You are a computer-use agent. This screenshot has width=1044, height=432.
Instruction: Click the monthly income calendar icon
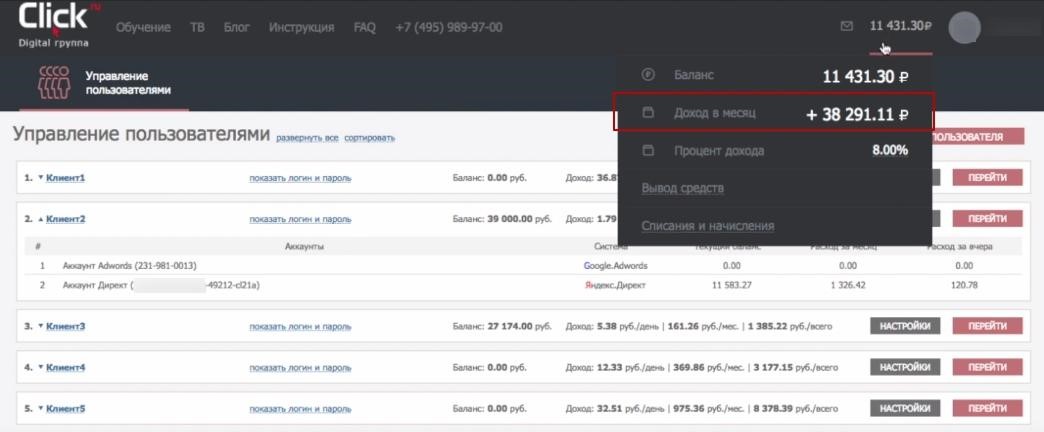[x=647, y=113]
